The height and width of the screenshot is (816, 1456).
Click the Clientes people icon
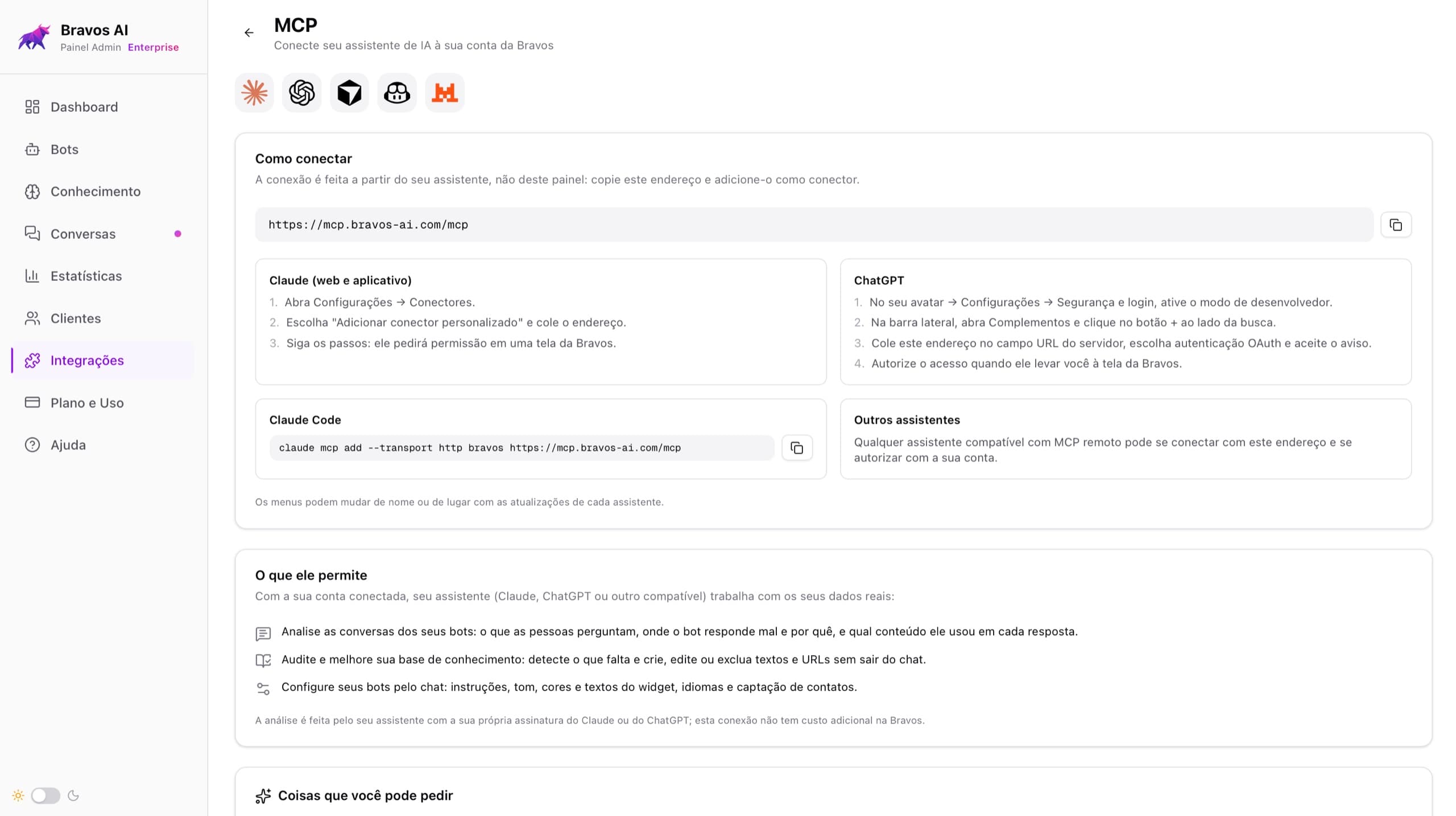32,318
